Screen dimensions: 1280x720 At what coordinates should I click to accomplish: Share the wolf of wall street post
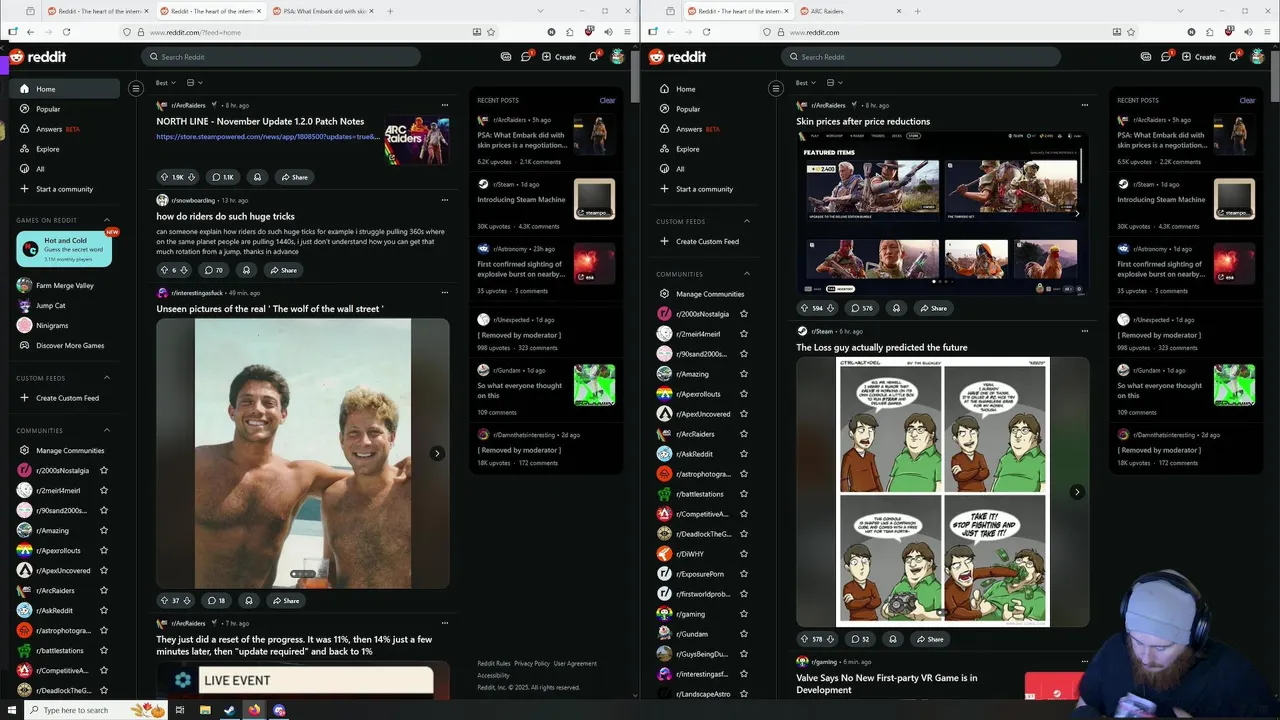tap(285, 601)
